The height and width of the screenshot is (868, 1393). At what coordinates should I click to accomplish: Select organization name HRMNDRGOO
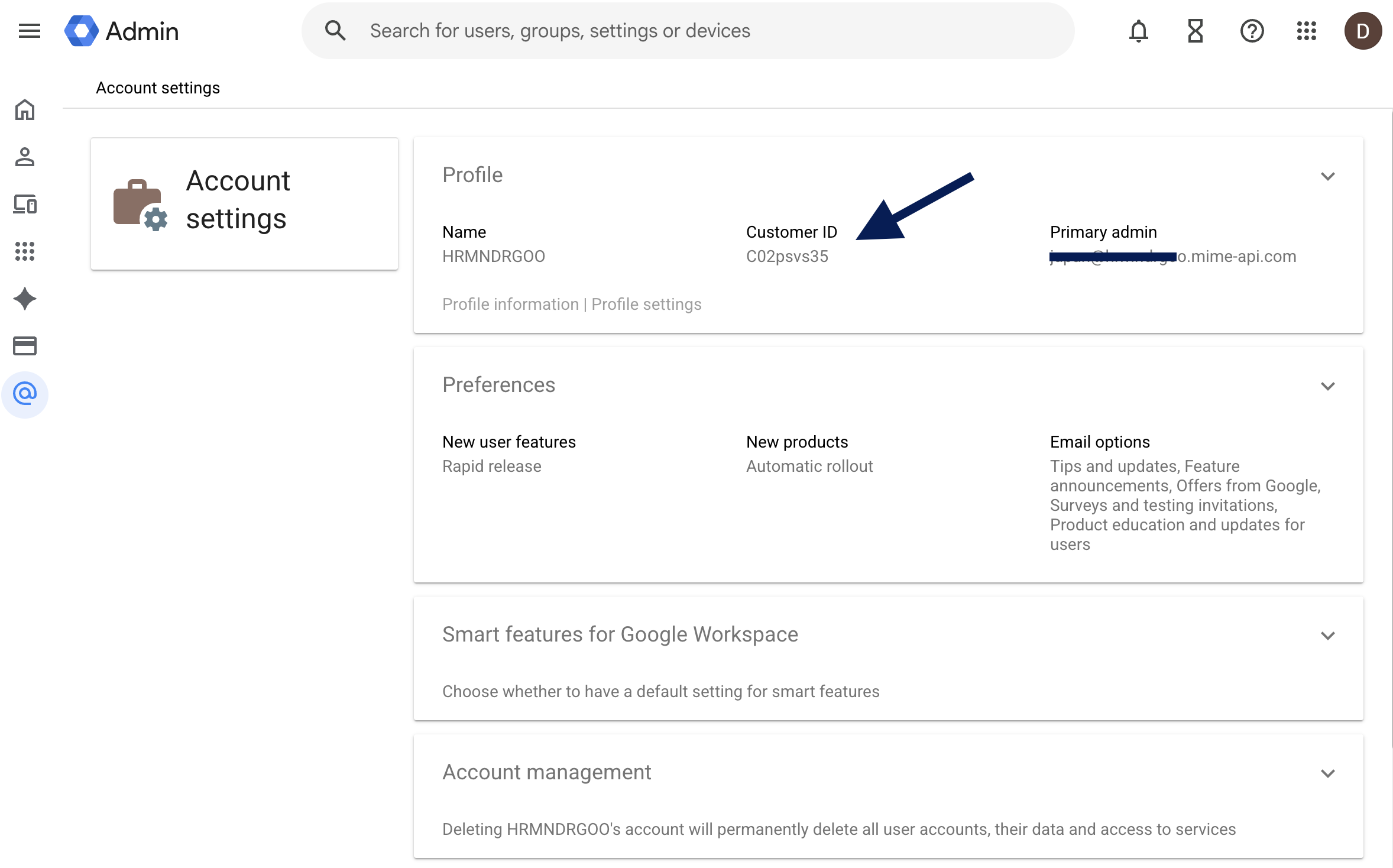pos(494,256)
